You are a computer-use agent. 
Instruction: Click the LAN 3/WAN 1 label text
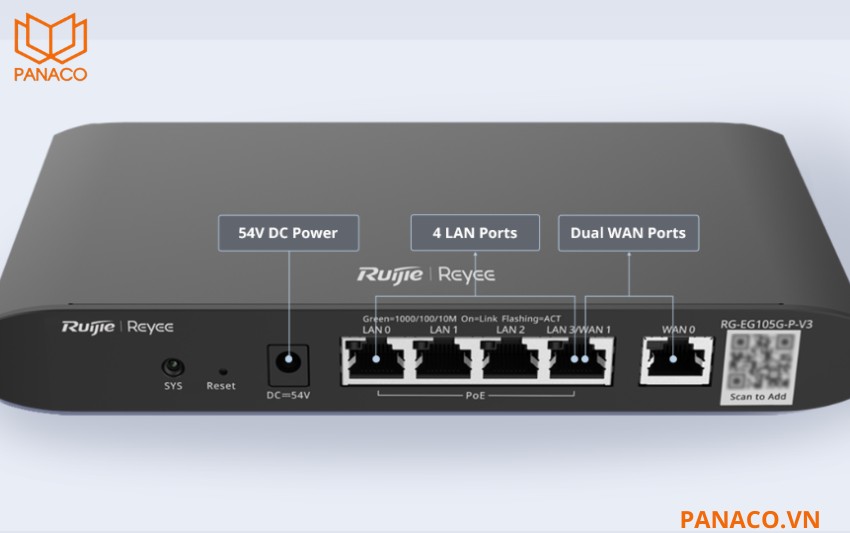click(578, 330)
